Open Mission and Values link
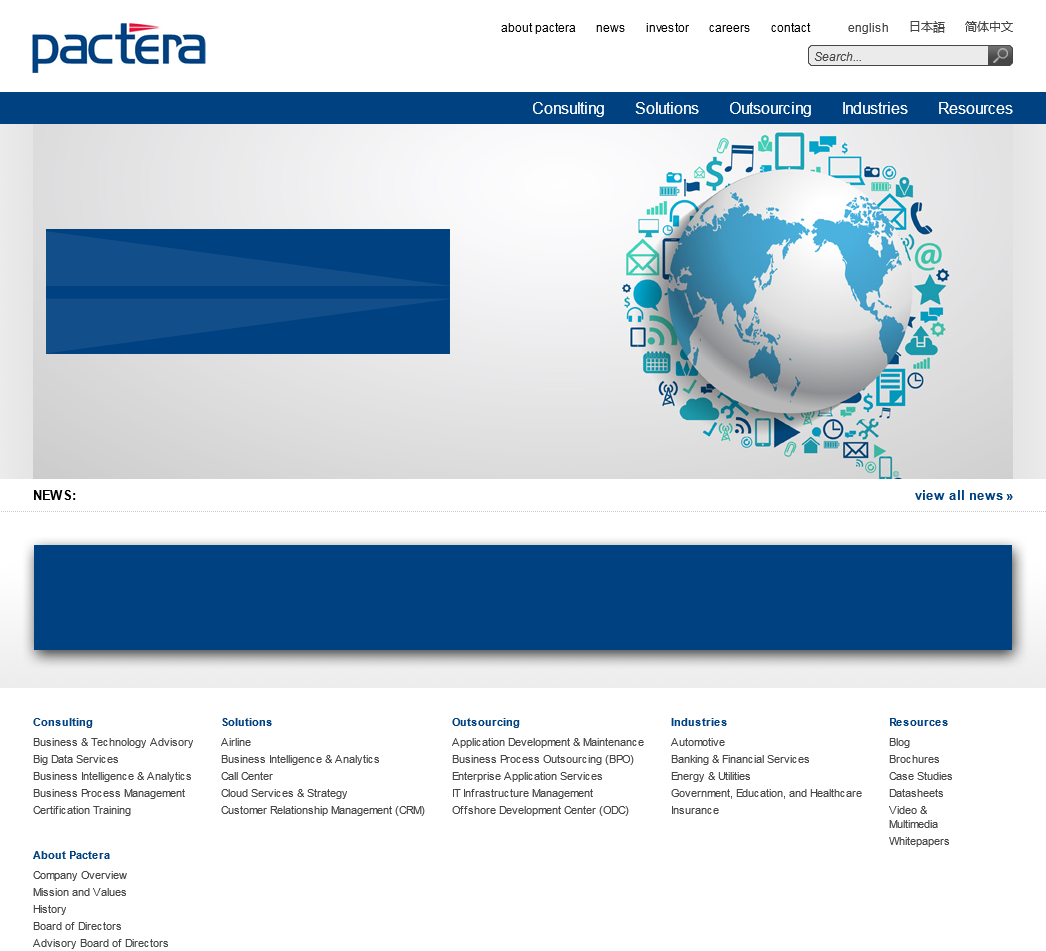The width and height of the screenshot is (1046, 951). click(x=79, y=892)
